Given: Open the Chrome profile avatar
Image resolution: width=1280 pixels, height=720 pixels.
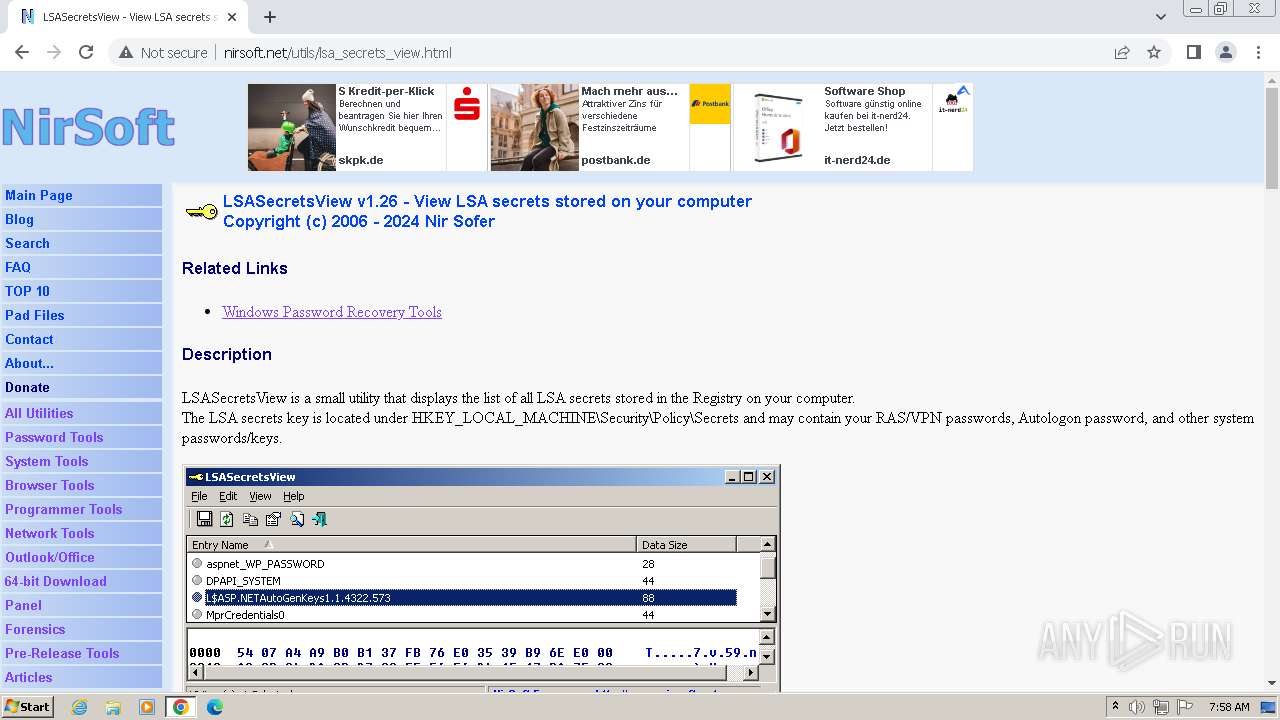Looking at the screenshot, I should point(1225,53).
